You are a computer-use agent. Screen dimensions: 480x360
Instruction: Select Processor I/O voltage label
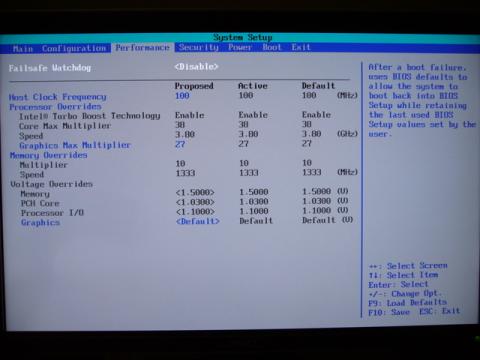coord(52,213)
